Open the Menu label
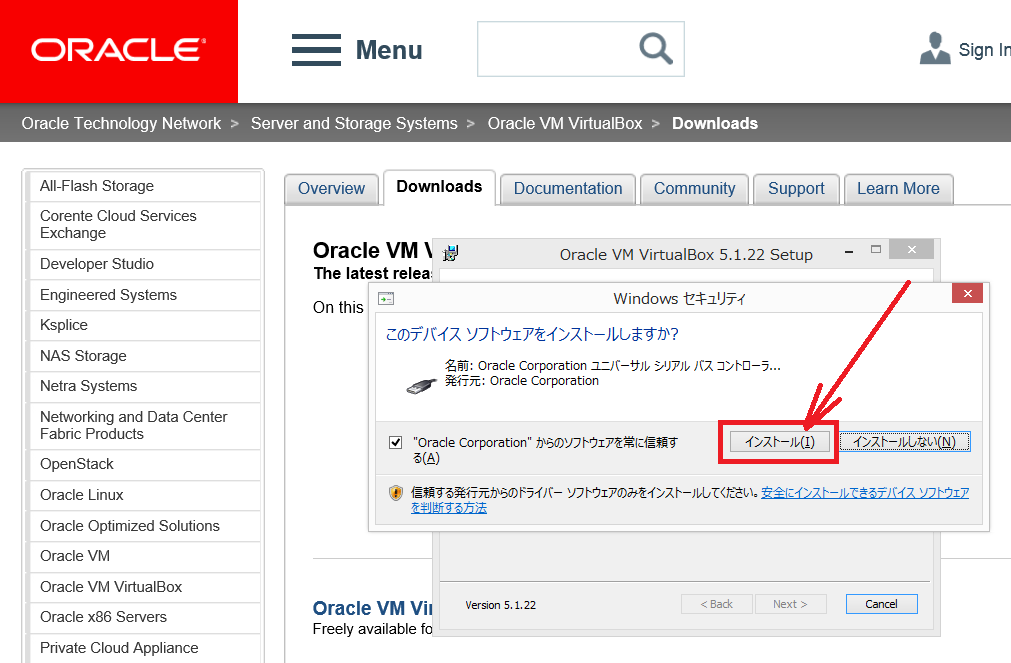Image resolution: width=1011 pixels, height=663 pixels. (x=389, y=50)
